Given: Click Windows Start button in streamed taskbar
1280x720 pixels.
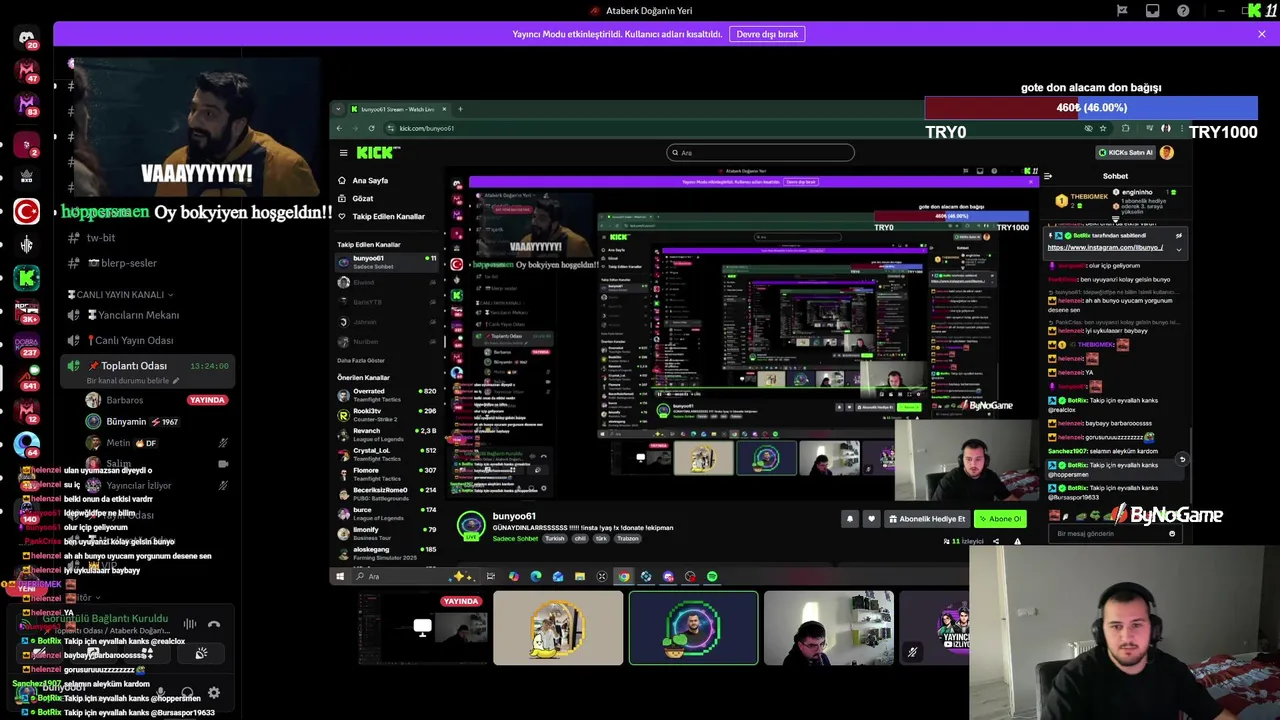Looking at the screenshot, I should (340, 576).
